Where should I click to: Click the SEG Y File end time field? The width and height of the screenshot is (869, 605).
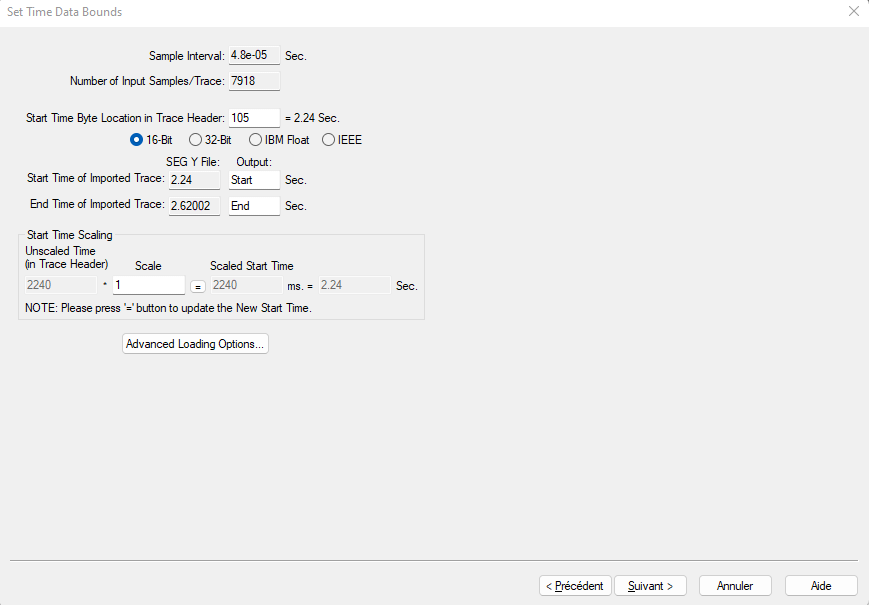194,206
